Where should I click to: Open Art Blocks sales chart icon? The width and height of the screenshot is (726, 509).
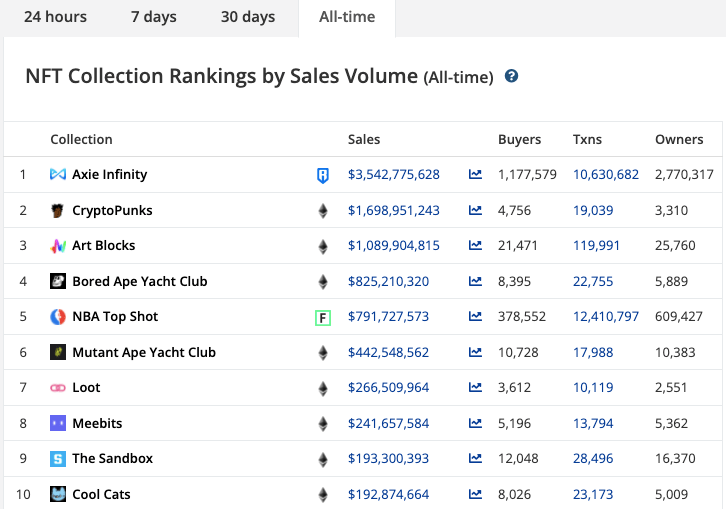pos(475,245)
